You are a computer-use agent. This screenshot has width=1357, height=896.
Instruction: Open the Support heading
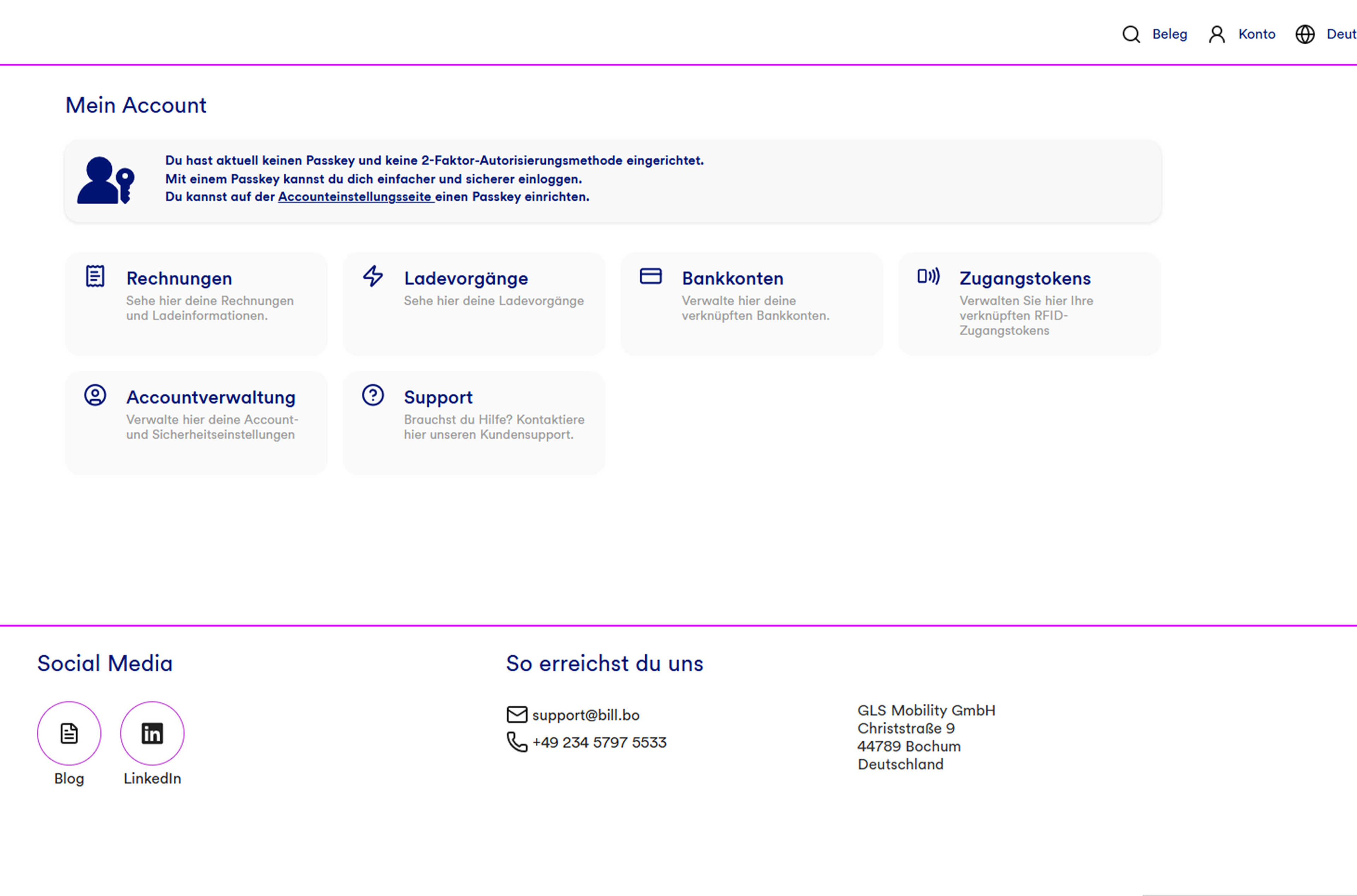point(438,397)
